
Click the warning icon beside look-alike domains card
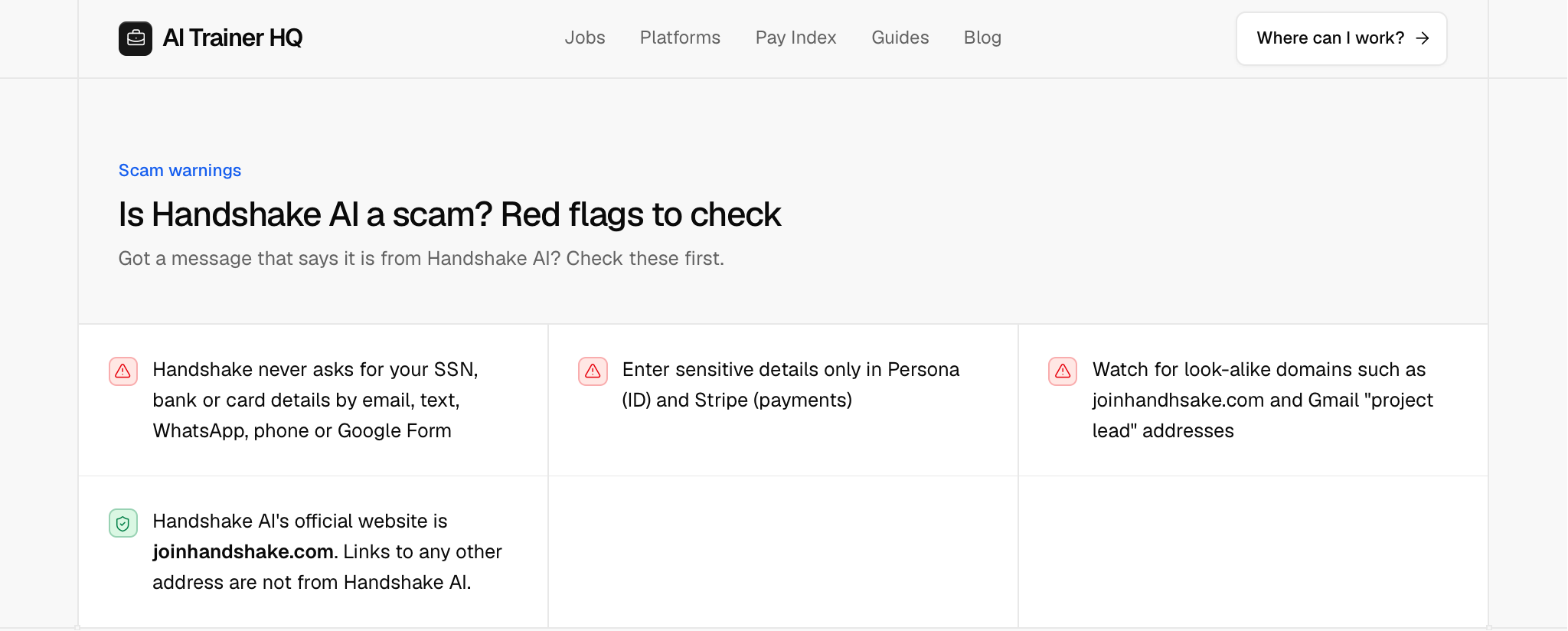(x=1063, y=371)
